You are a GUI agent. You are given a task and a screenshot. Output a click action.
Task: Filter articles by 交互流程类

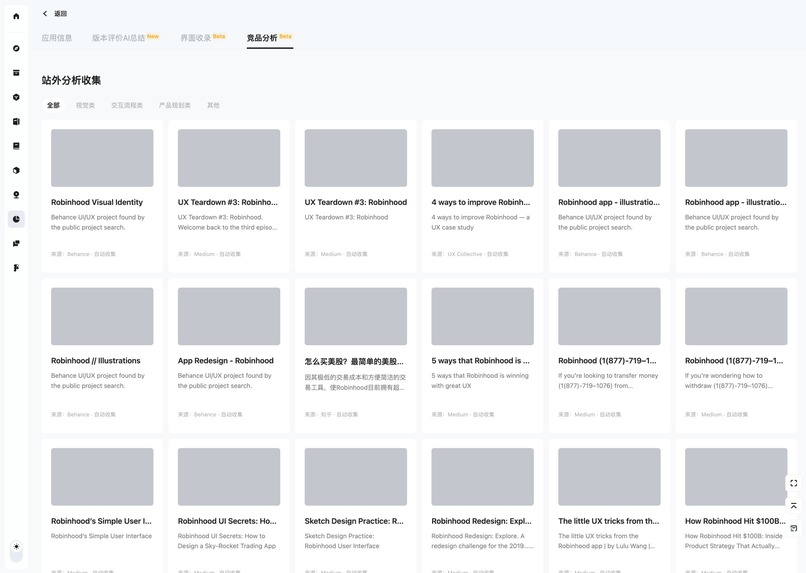127,105
